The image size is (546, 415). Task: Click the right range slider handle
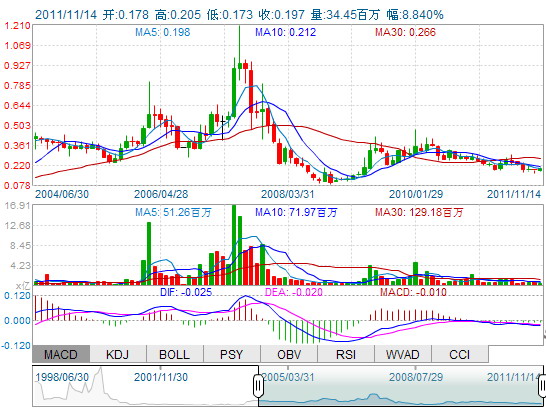542,386
